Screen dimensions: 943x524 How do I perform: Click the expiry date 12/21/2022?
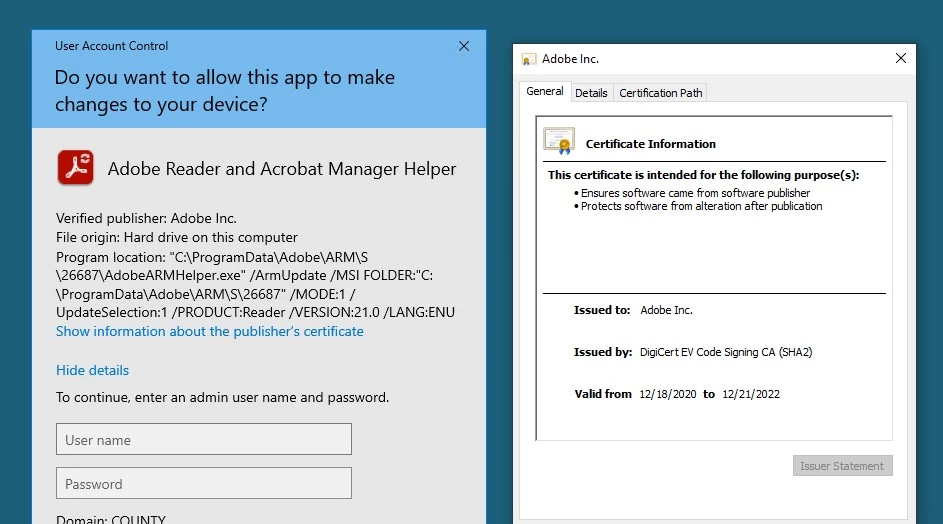(x=751, y=394)
